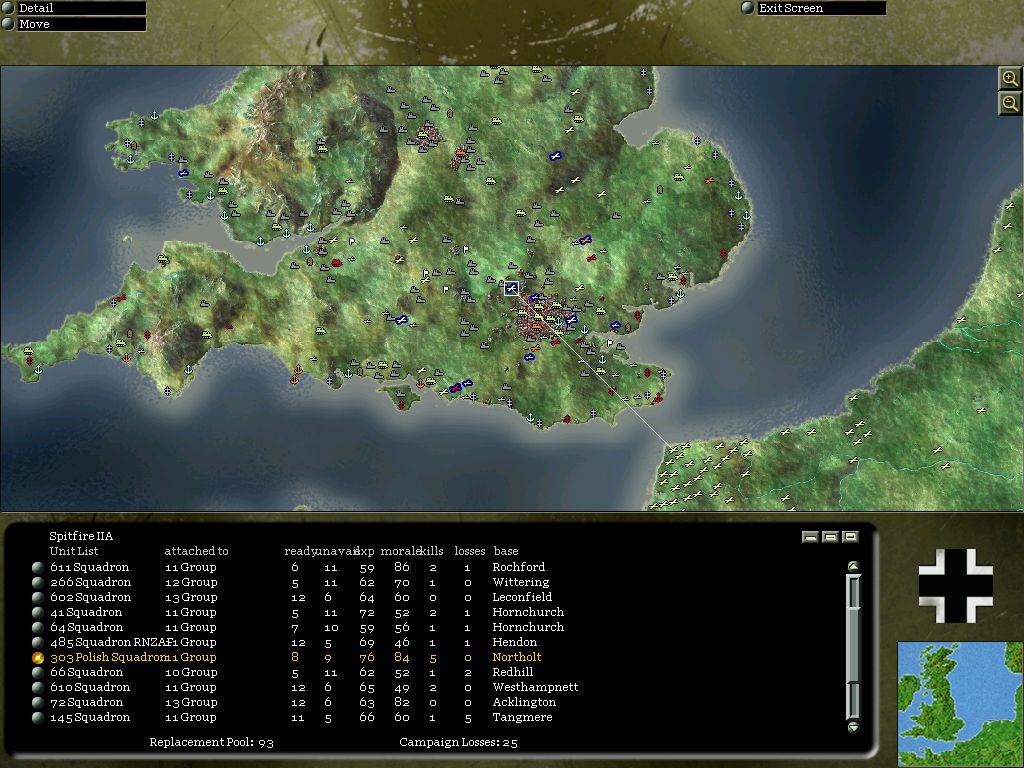The width and height of the screenshot is (1024, 768).
Task: Click the overview minimap of Britain
Action: [x=960, y=703]
